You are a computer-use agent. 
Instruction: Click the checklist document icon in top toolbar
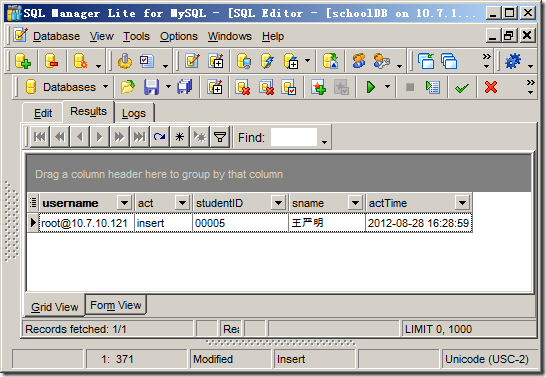point(147,61)
